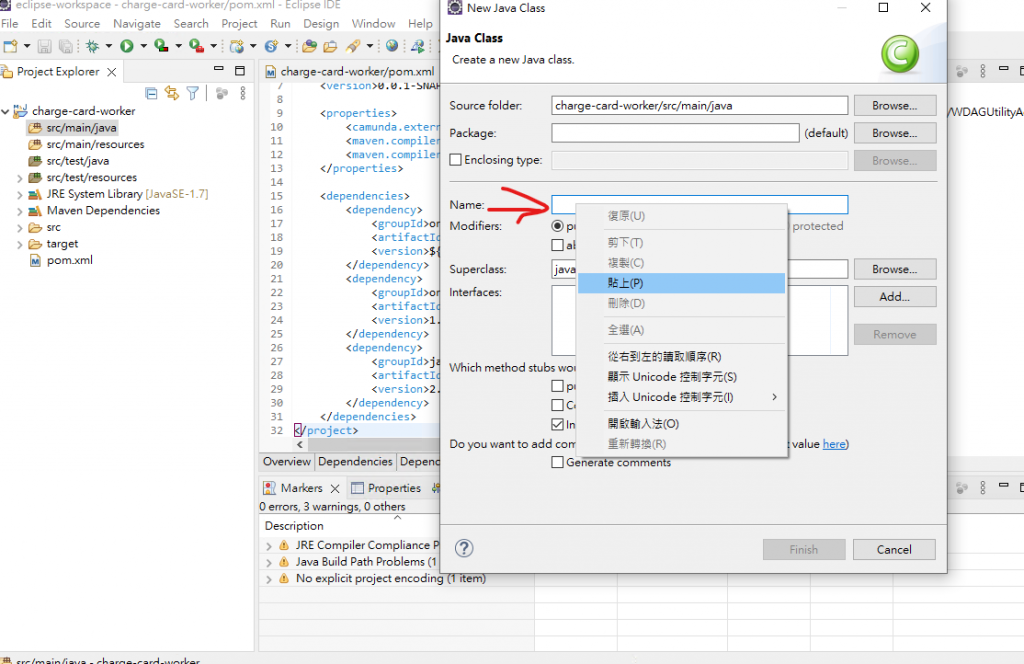Click the Launch Web Services explorer icon
1024x664 pixels.
click(417, 46)
